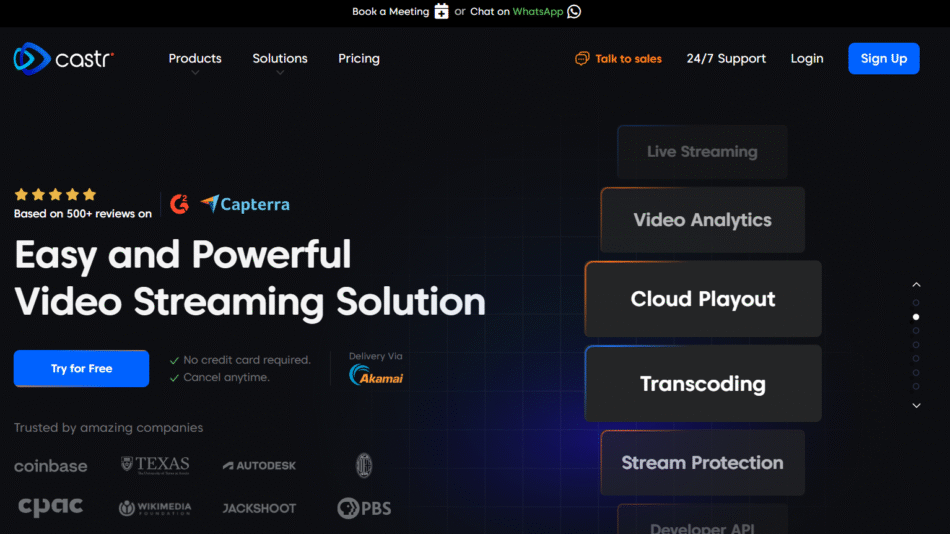Click the PBS company logo
The width and height of the screenshot is (950, 534).
click(364, 508)
